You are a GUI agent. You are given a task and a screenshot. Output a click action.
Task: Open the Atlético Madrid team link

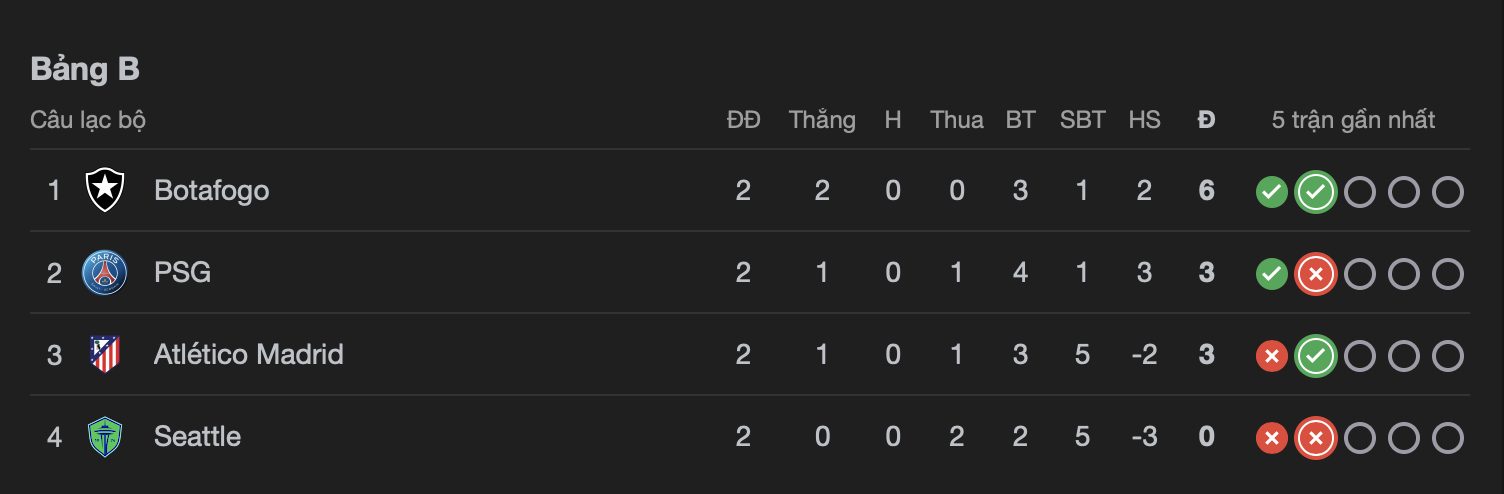[x=249, y=354]
